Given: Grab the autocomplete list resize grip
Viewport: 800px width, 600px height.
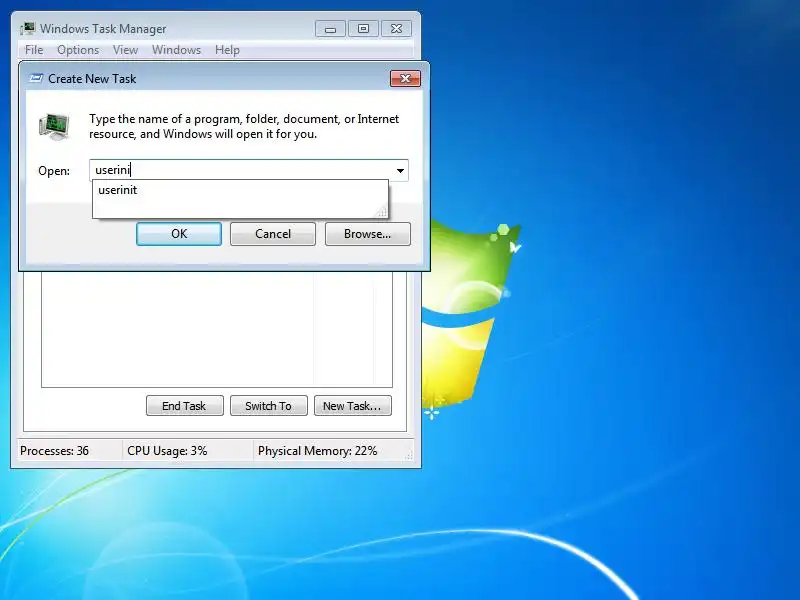Looking at the screenshot, I should coord(382,212).
